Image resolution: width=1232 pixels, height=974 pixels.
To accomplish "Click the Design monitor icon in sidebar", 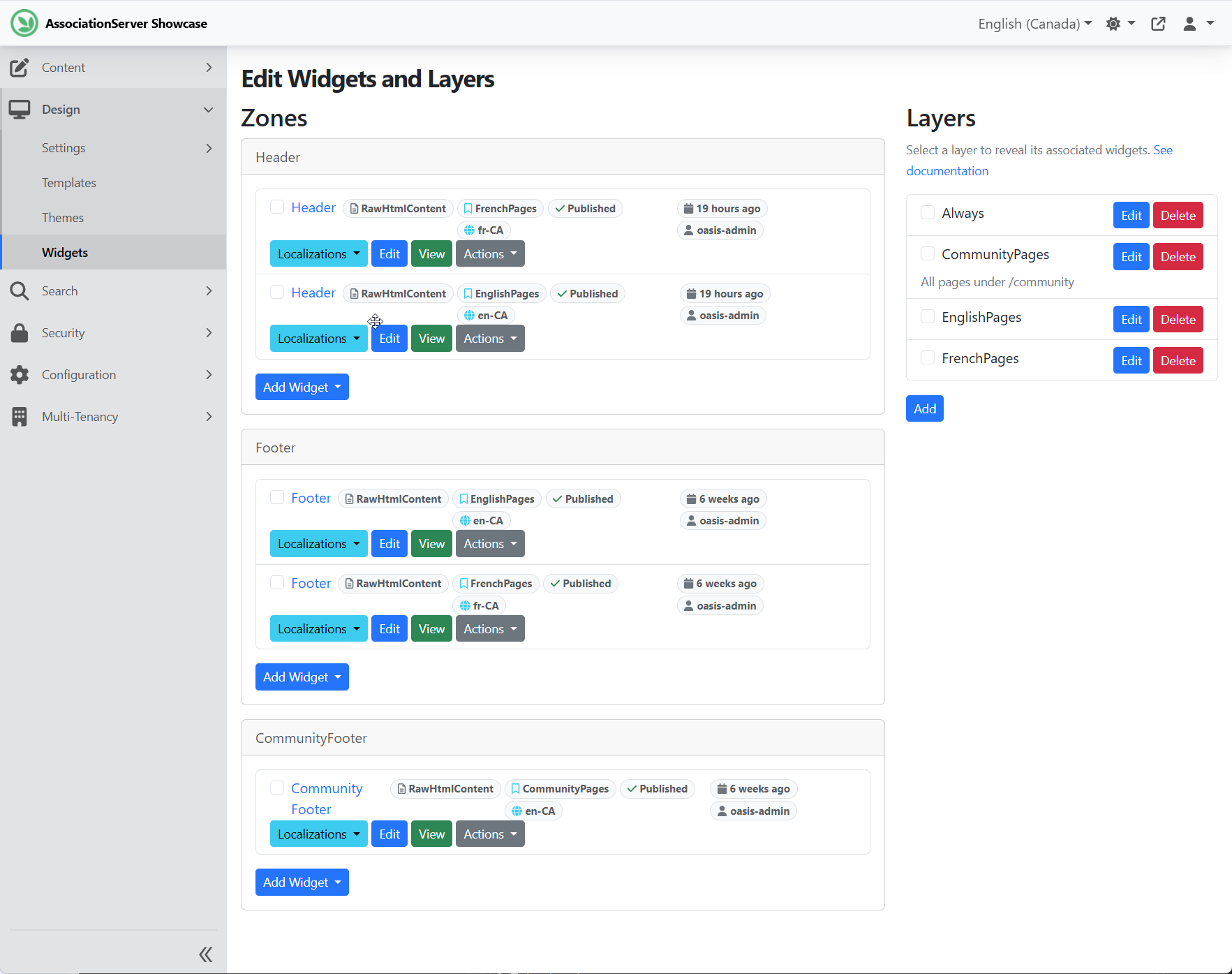I will tap(19, 109).
